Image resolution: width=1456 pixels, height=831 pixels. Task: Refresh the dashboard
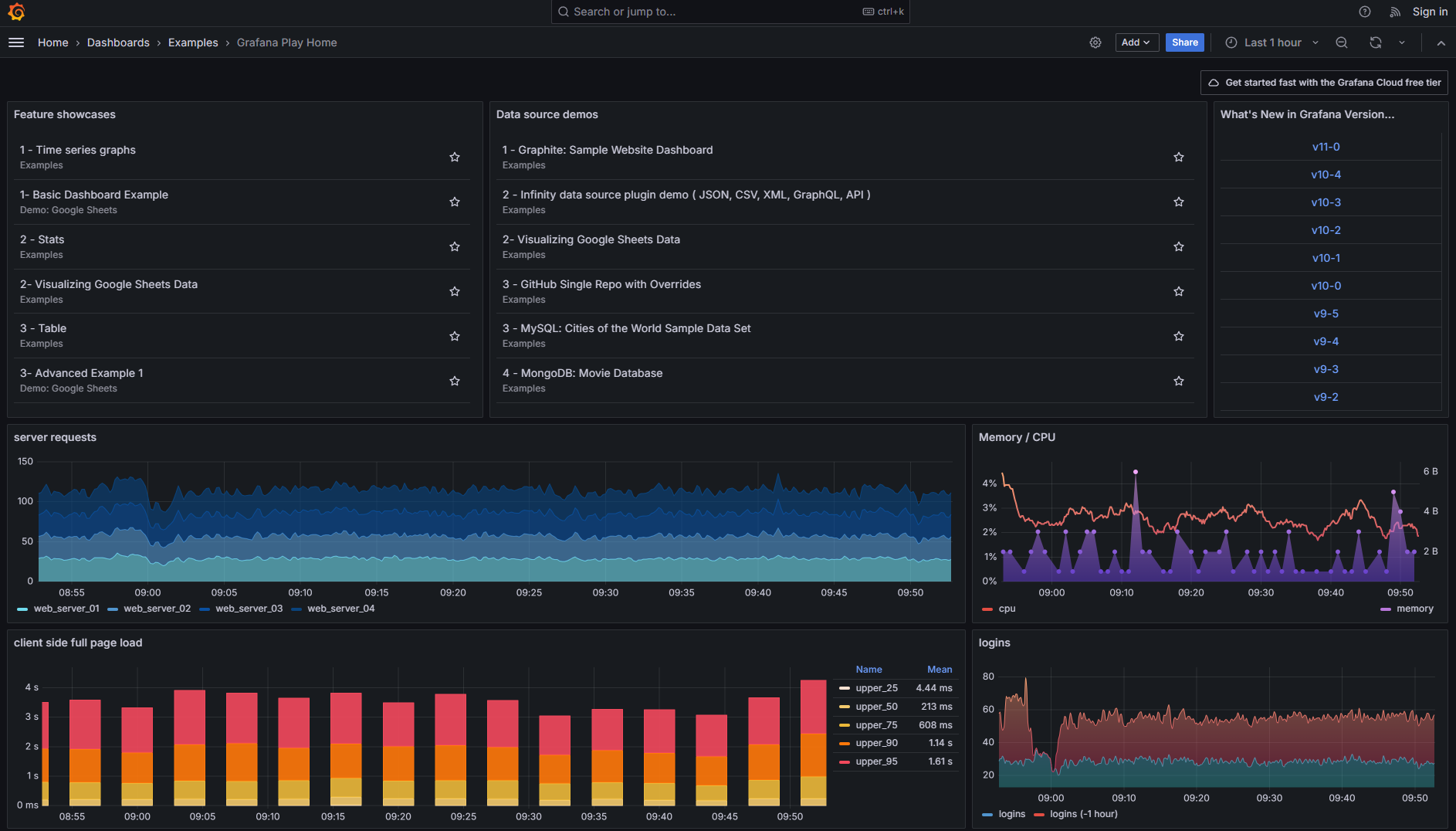1376,42
